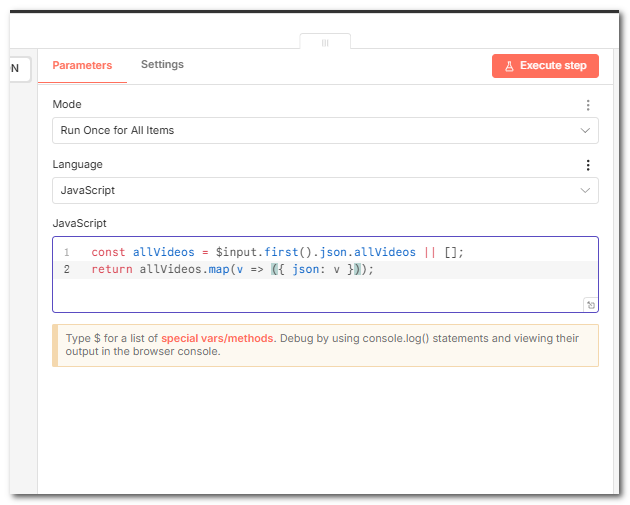Click line number 2 in the editor gutter

point(67,269)
